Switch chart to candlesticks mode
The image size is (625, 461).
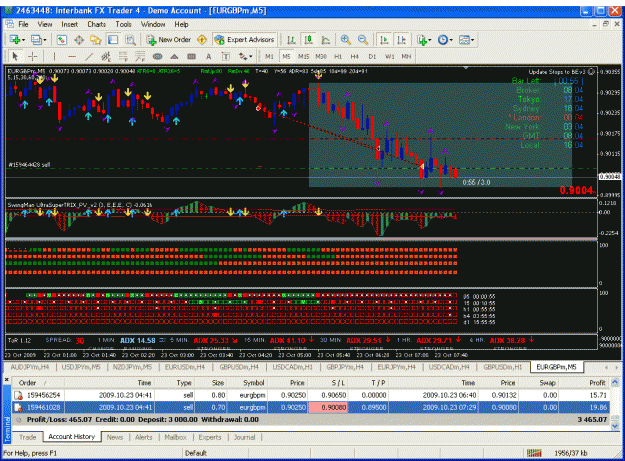click(x=308, y=40)
